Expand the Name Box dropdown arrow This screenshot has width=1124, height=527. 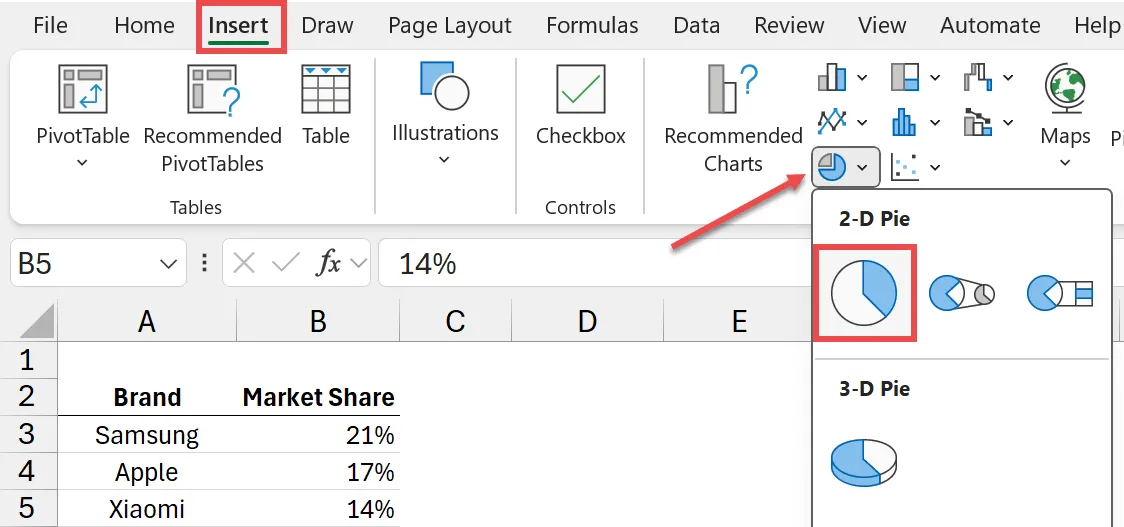(167, 264)
